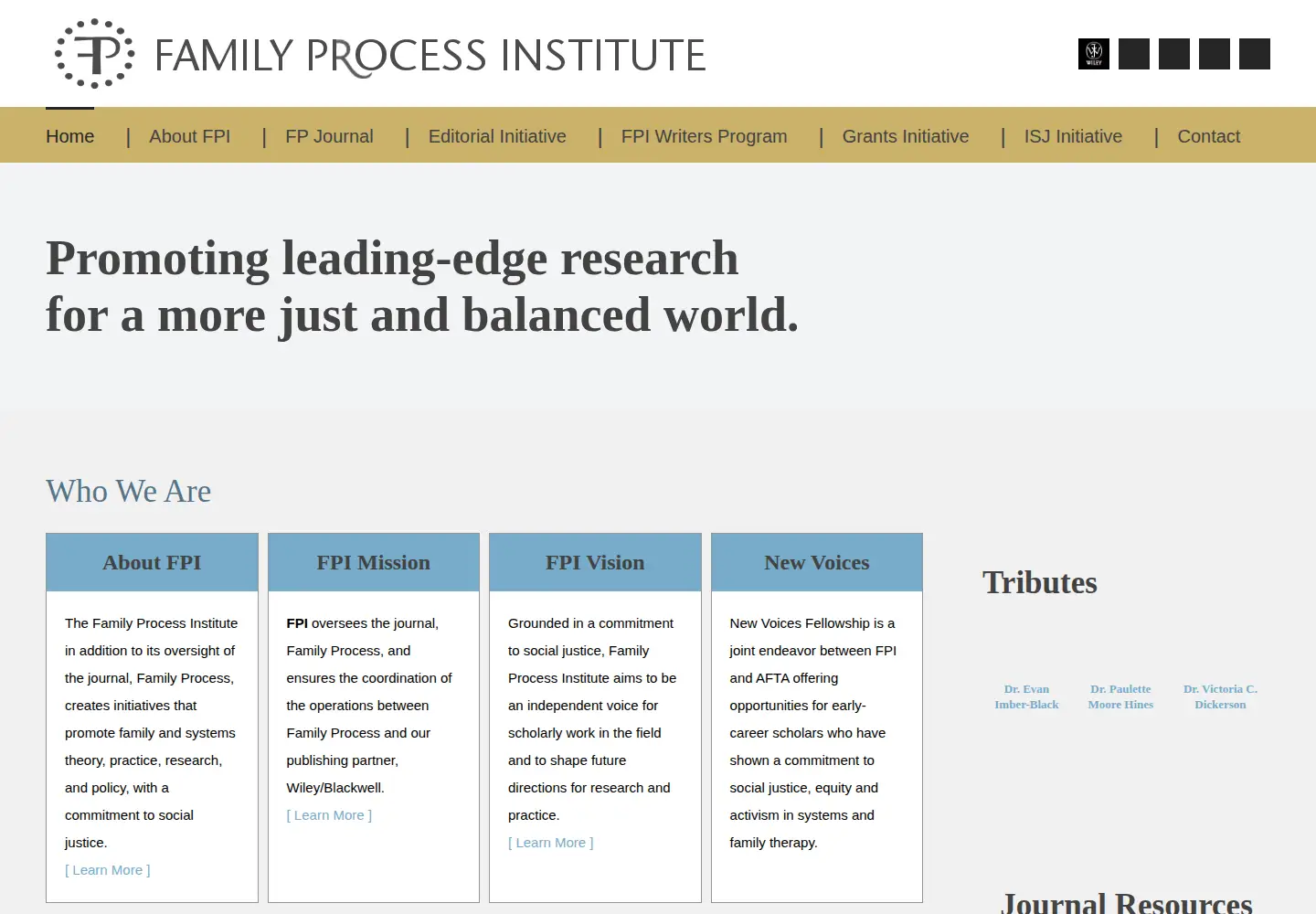1316x914 pixels.
Task: Open the Dr. Victoria C. Dickerson tribute
Action: (x=1220, y=696)
